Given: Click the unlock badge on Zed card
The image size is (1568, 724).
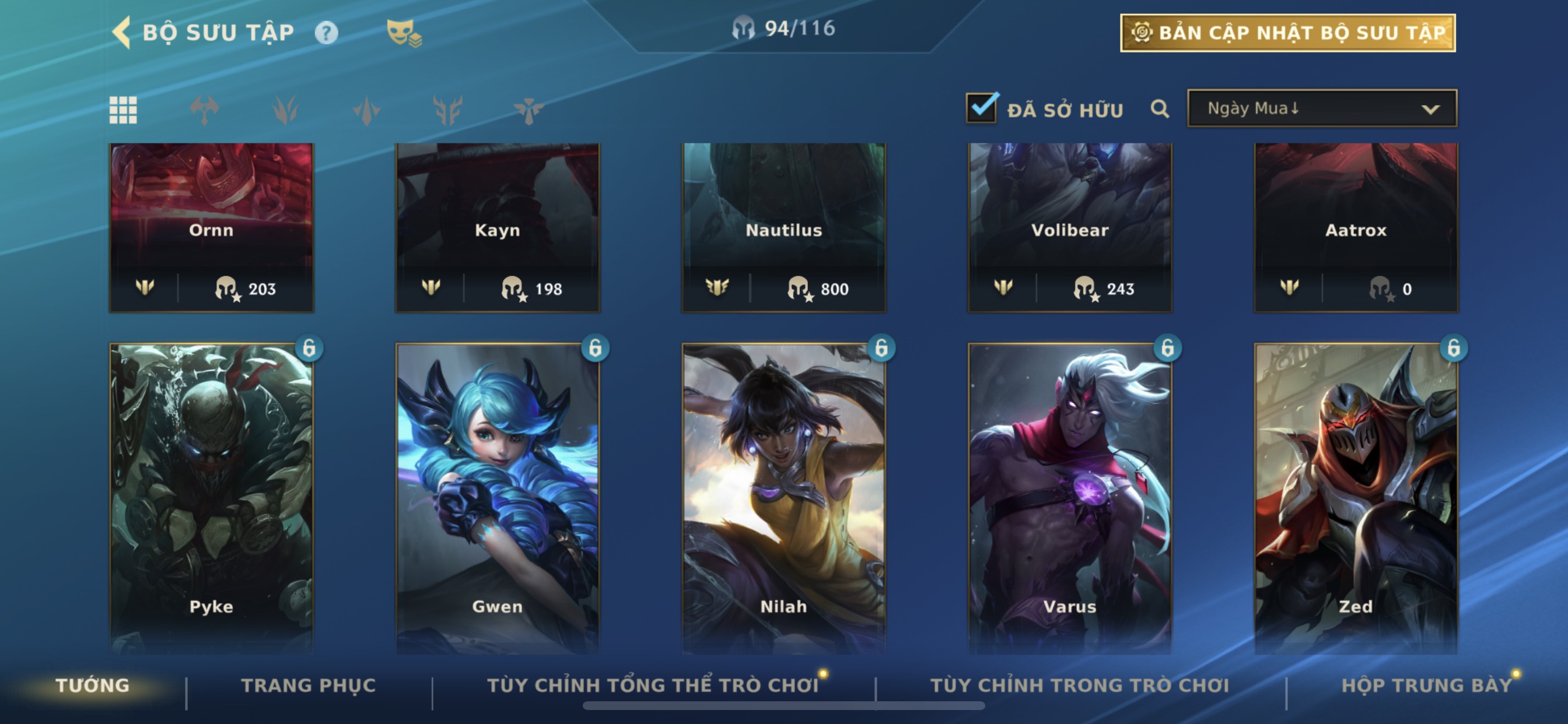Looking at the screenshot, I should 1454,349.
